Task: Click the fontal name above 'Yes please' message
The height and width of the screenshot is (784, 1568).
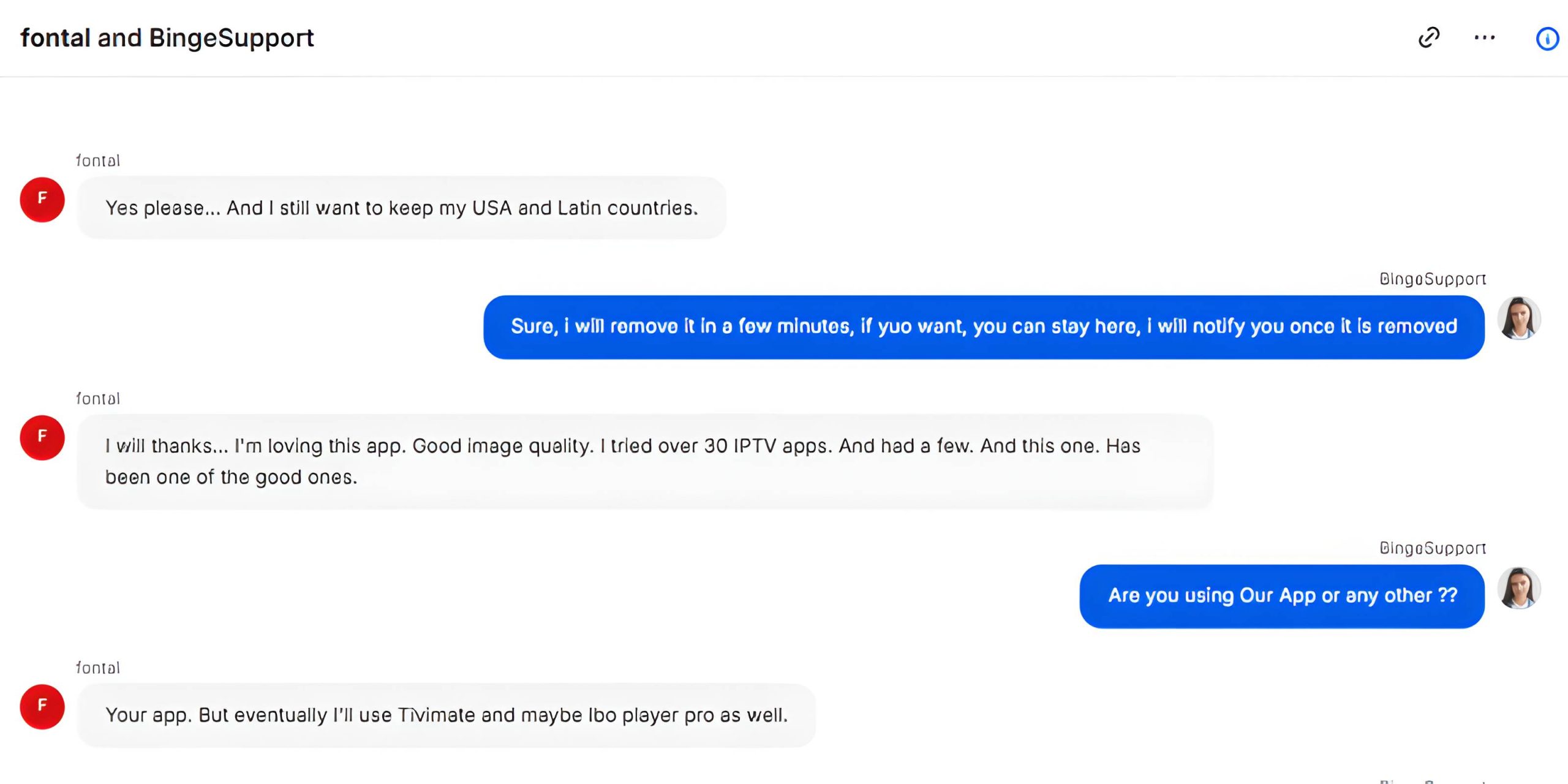Action: coord(98,160)
